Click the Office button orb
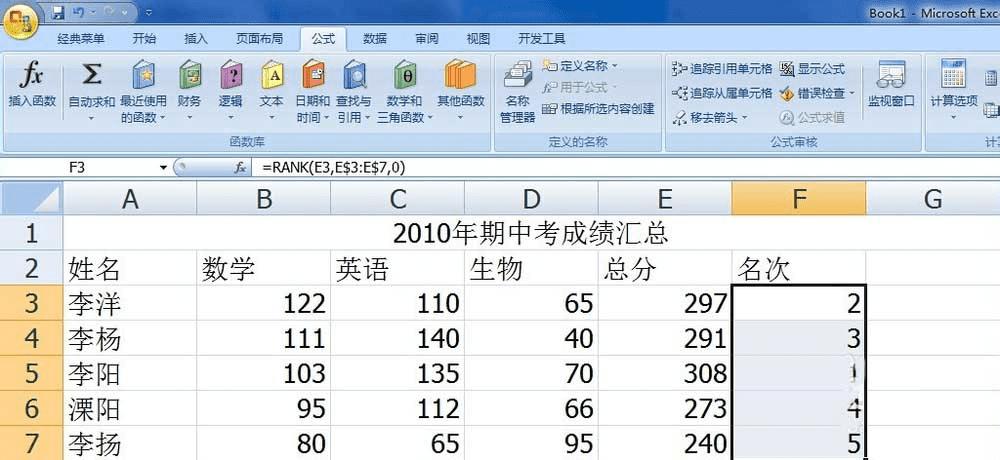Screen dimensions: 1000x460 [x=21, y=22]
